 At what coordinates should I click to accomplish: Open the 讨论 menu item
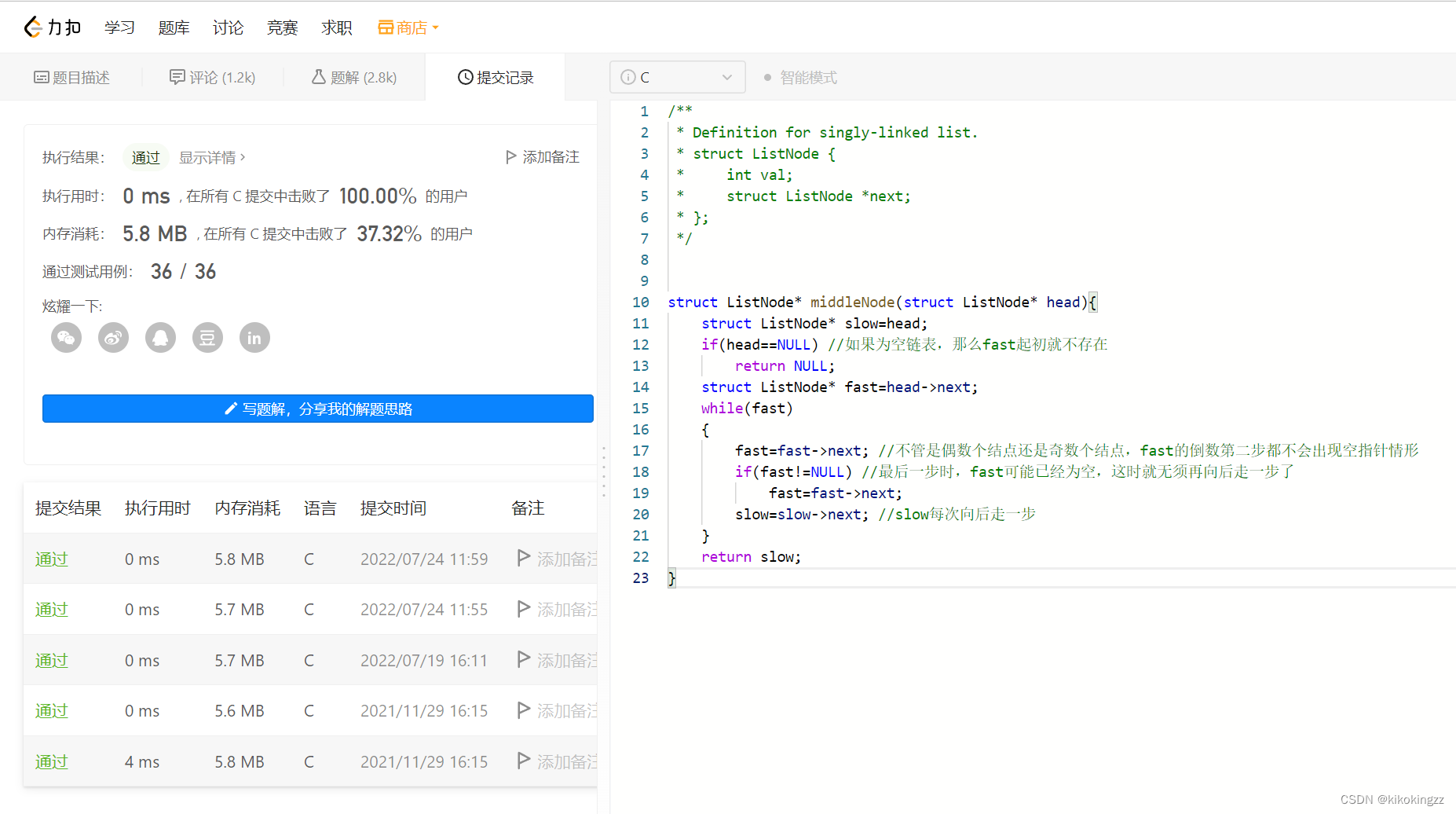(228, 27)
